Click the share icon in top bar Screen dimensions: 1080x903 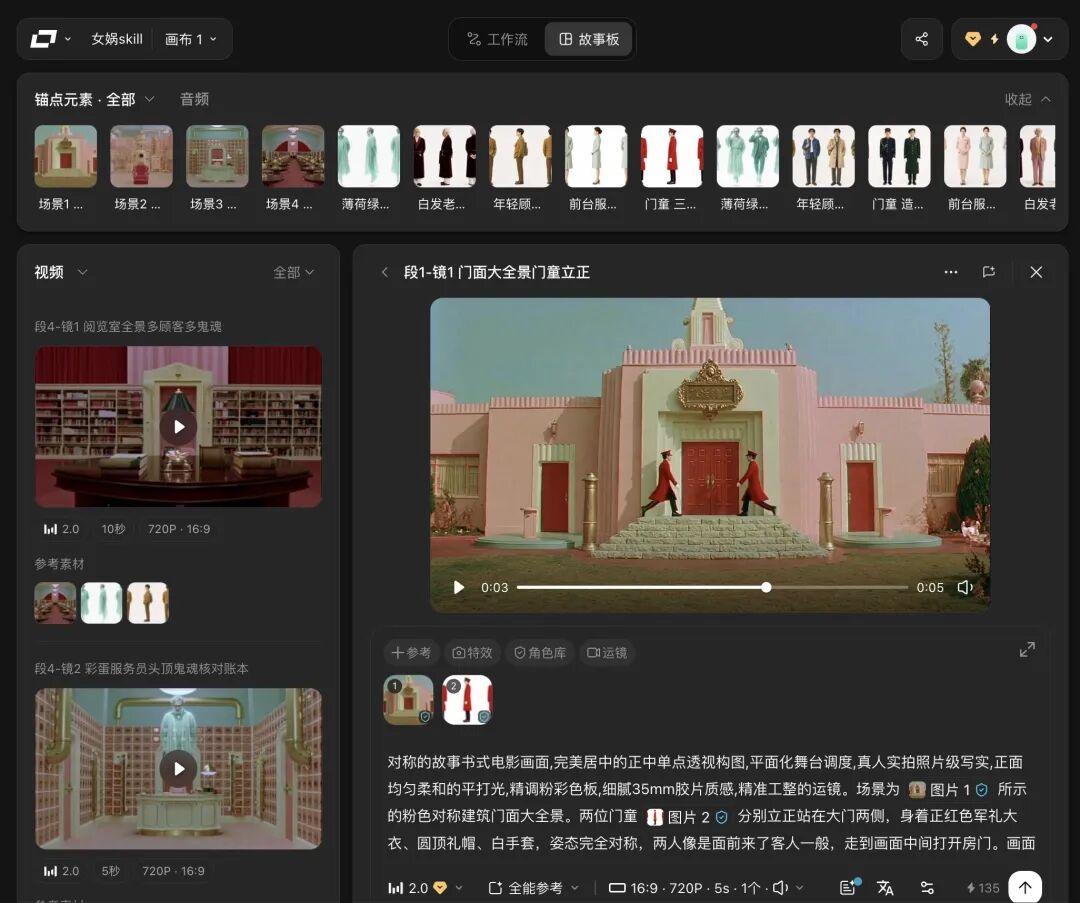[922, 39]
